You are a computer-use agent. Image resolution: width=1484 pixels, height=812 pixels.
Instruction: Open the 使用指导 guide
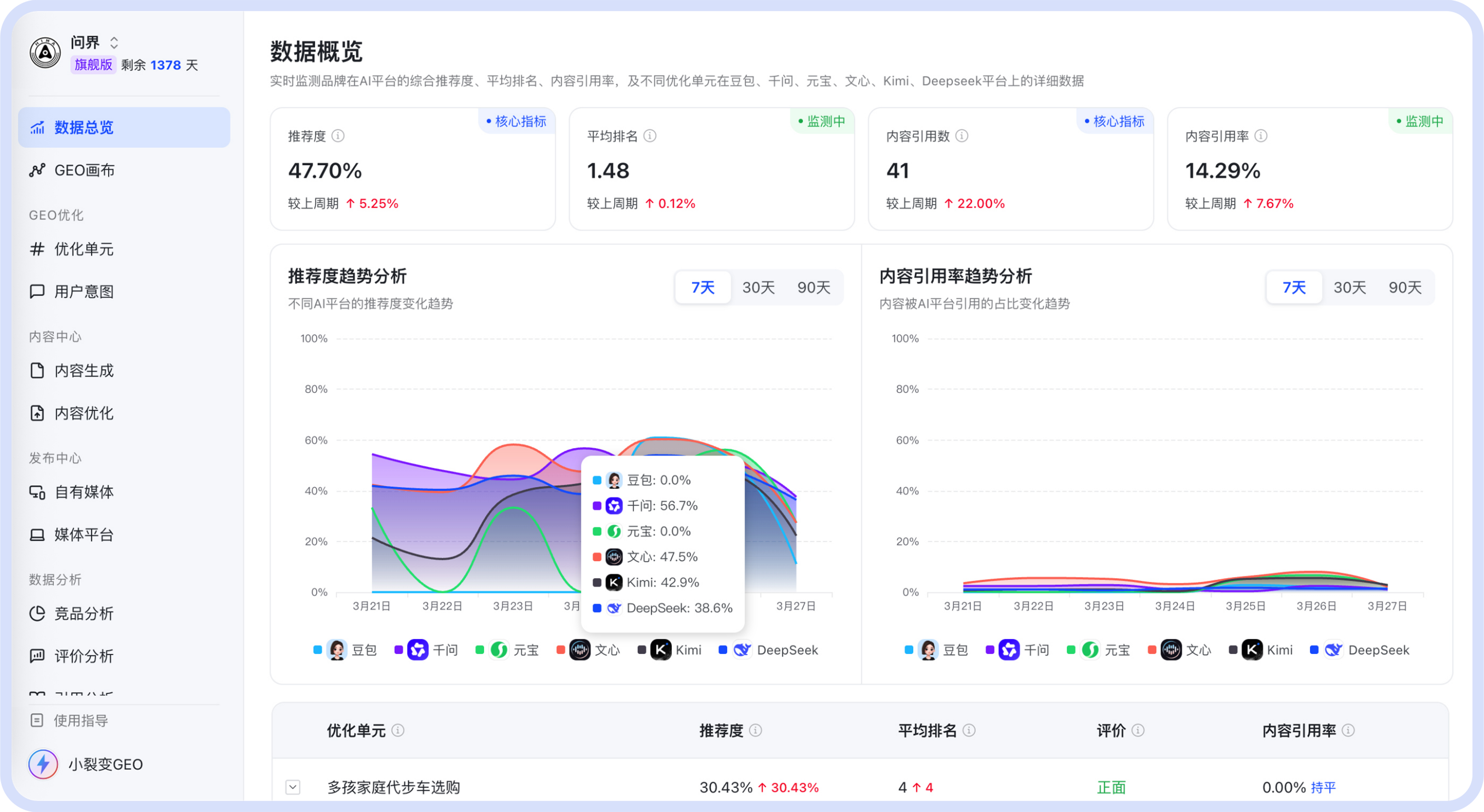pyautogui.click(x=79, y=720)
